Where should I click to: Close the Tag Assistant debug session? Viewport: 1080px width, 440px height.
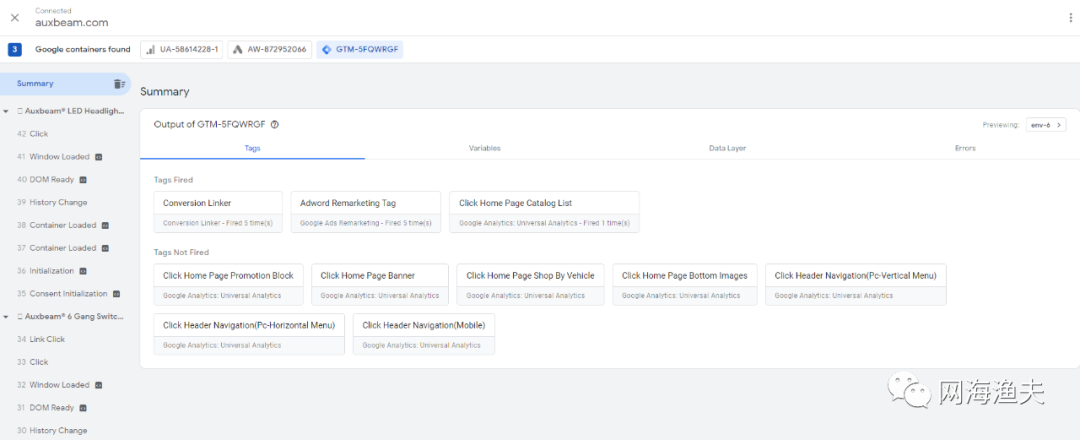pos(14,17)
